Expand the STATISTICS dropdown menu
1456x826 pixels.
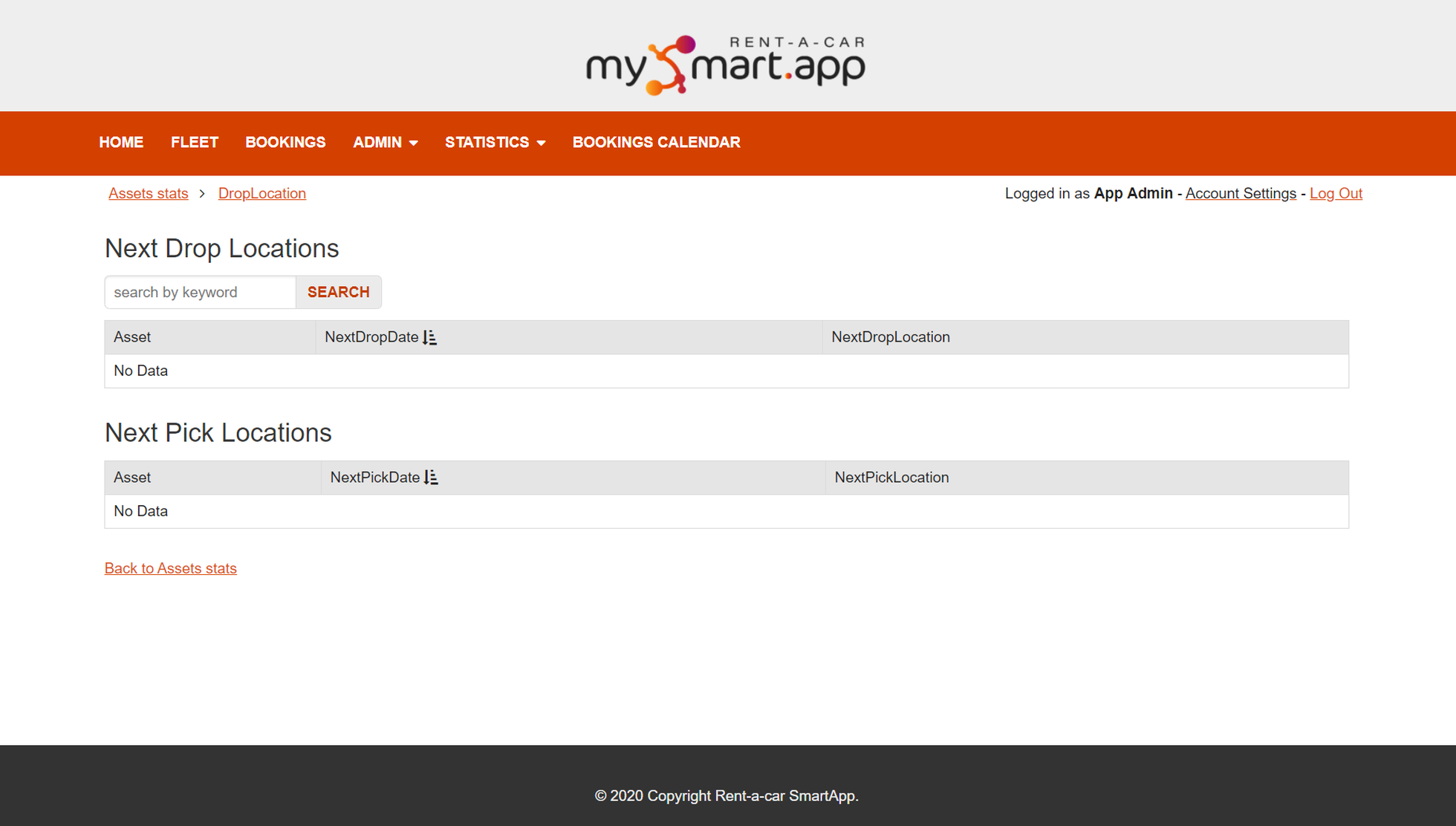[494, 143]
